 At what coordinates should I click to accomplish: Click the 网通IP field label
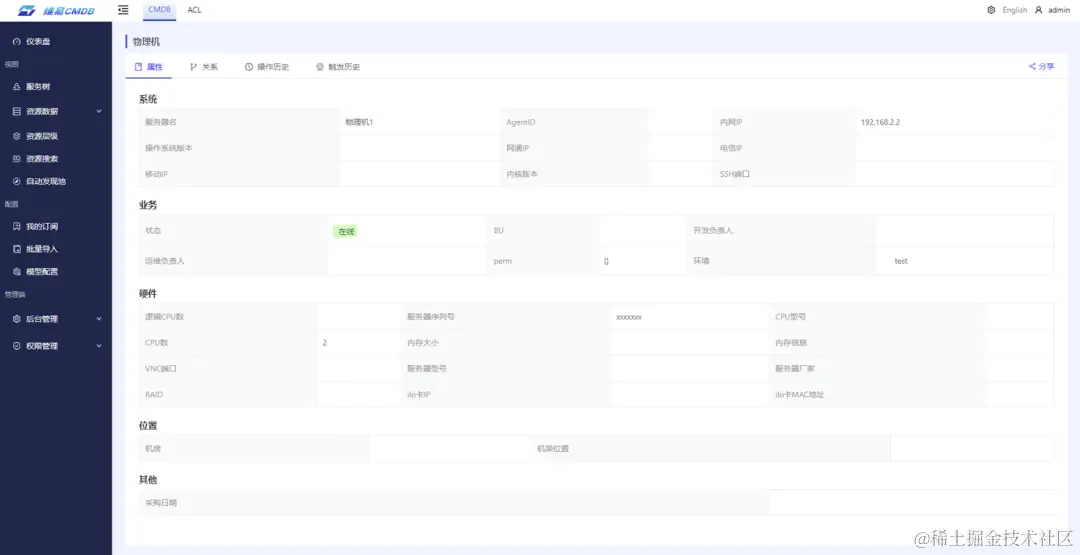click(x=518, y=148)
